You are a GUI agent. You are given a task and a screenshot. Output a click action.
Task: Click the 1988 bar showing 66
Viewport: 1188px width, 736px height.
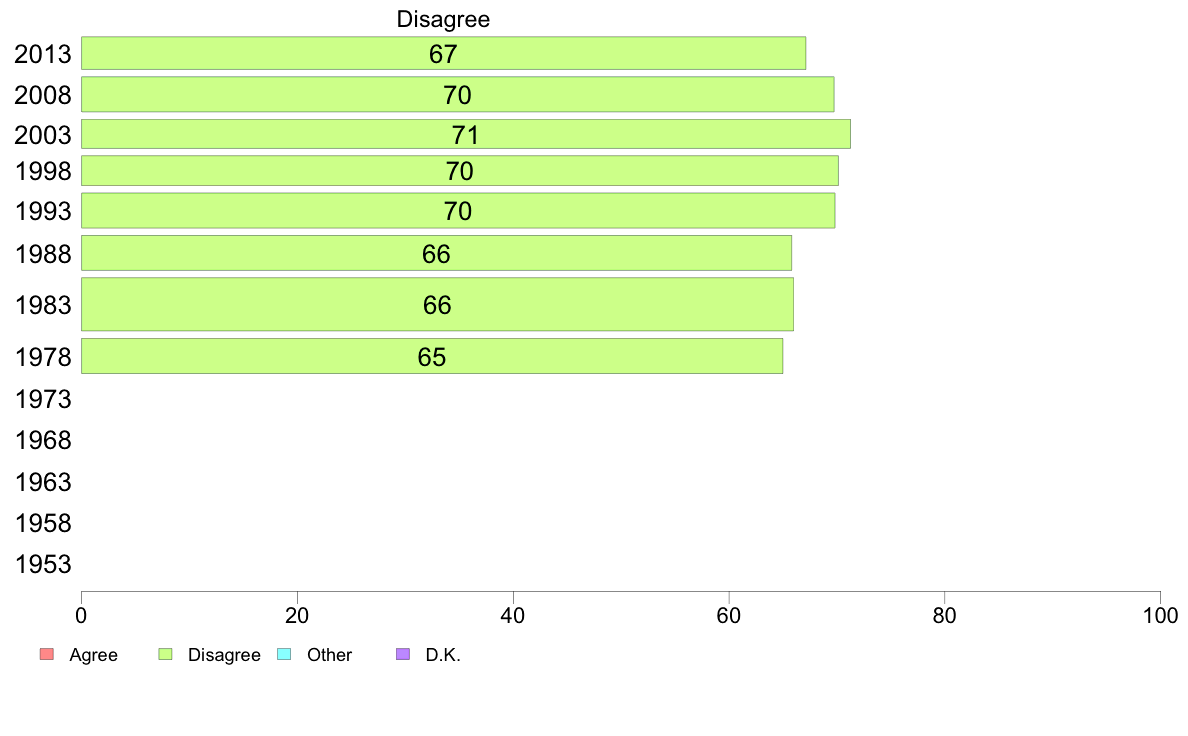click(436, 253)
